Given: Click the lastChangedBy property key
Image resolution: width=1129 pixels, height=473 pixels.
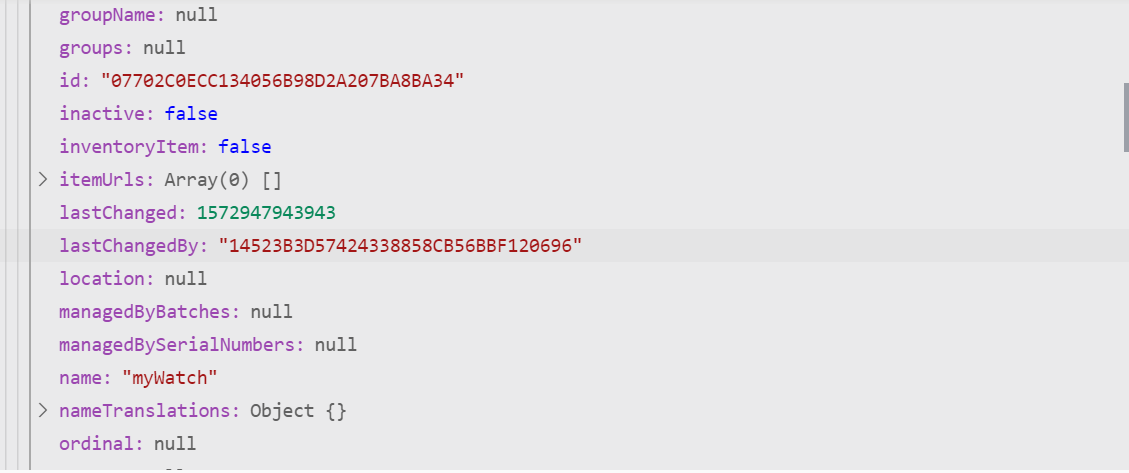Looking at the screenshot, I should coord(133,246).
